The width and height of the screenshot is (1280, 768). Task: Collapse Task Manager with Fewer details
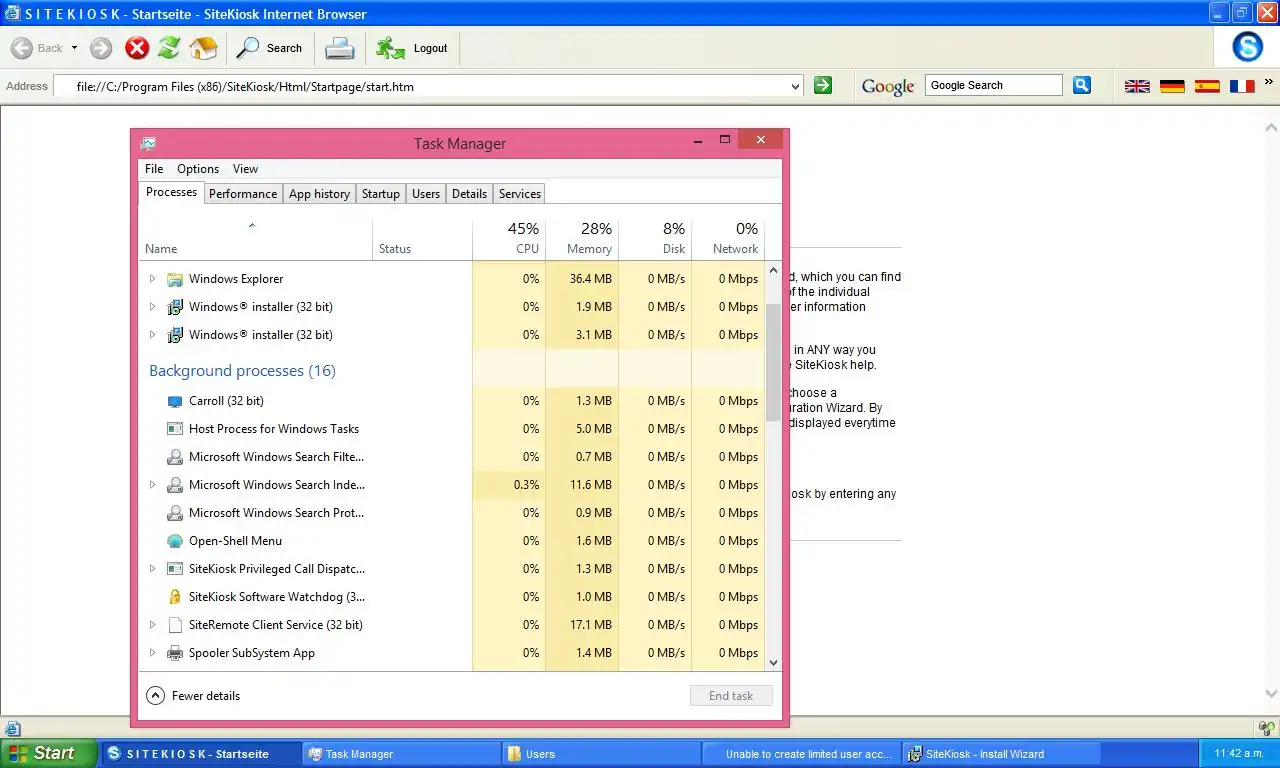pos(194,696)
